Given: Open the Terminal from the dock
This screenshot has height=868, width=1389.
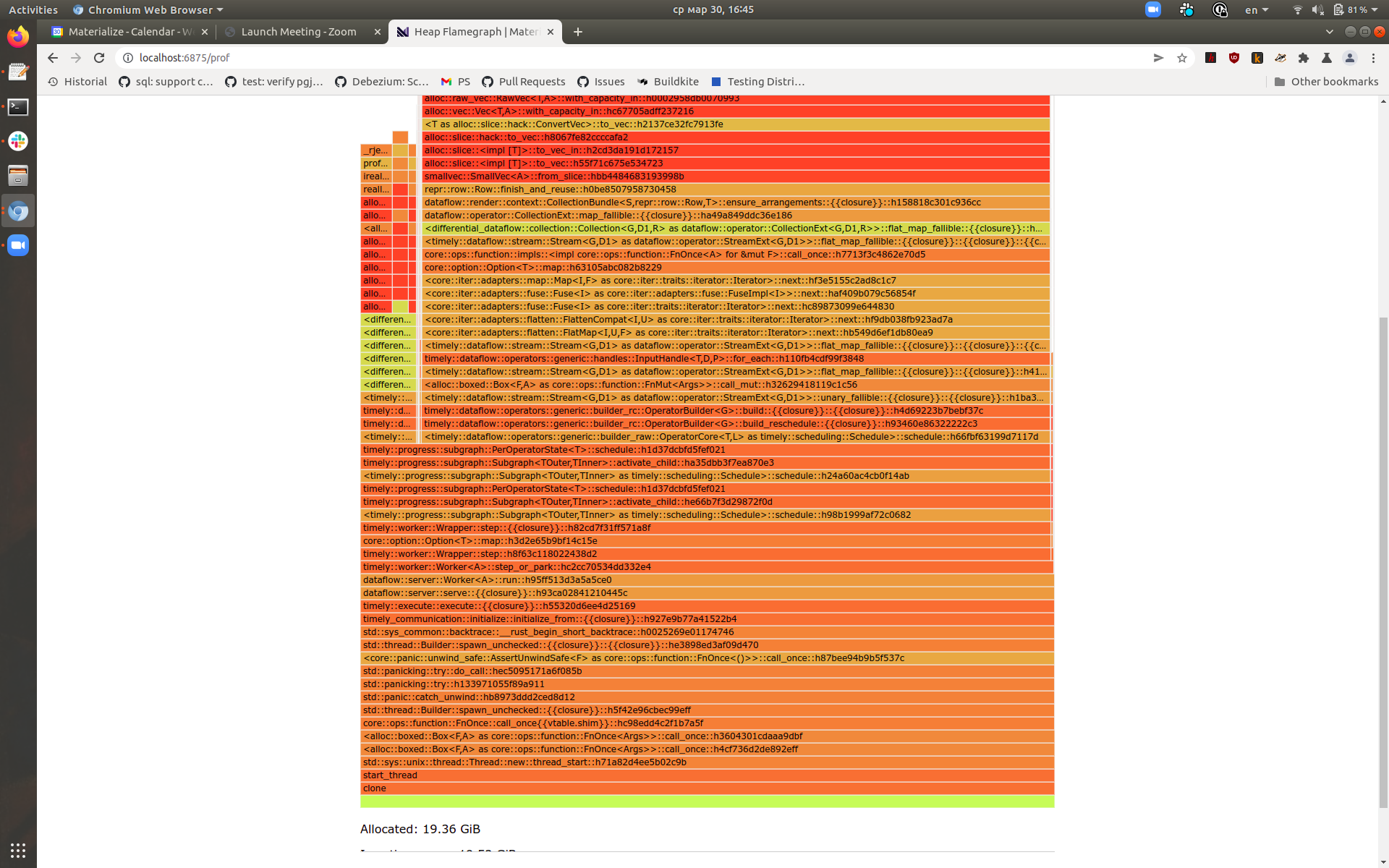Looking at the screenshot, I should [17, 106].
